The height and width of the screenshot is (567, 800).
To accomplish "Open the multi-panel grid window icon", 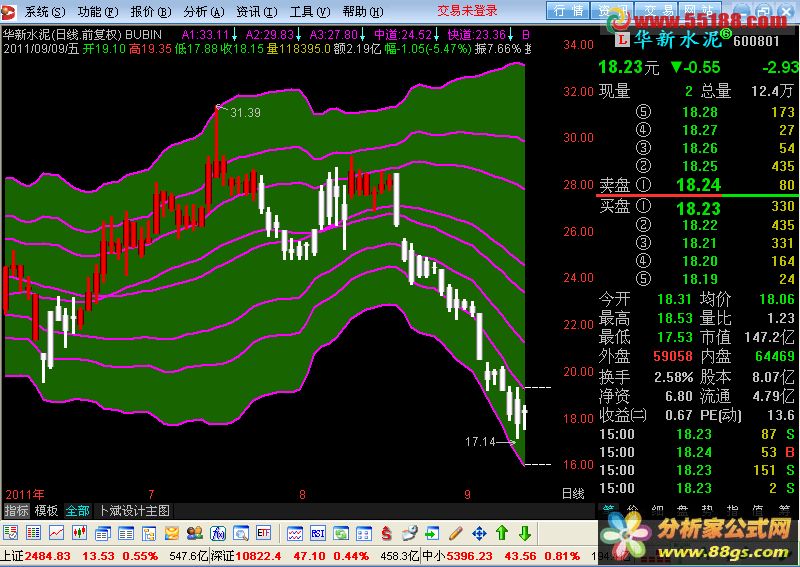I will pos(364,533).
